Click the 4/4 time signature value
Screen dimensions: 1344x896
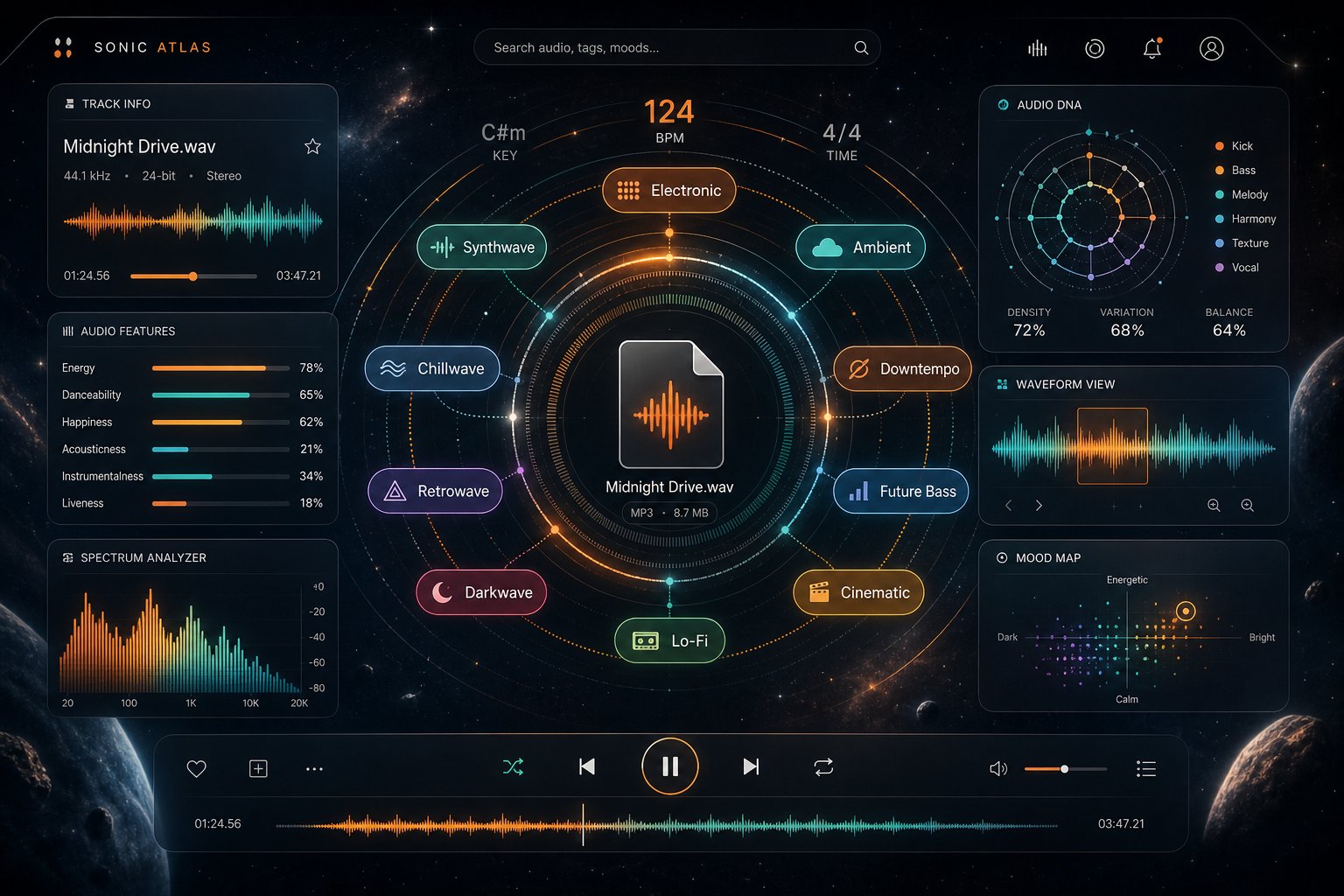tap(842, 132)
